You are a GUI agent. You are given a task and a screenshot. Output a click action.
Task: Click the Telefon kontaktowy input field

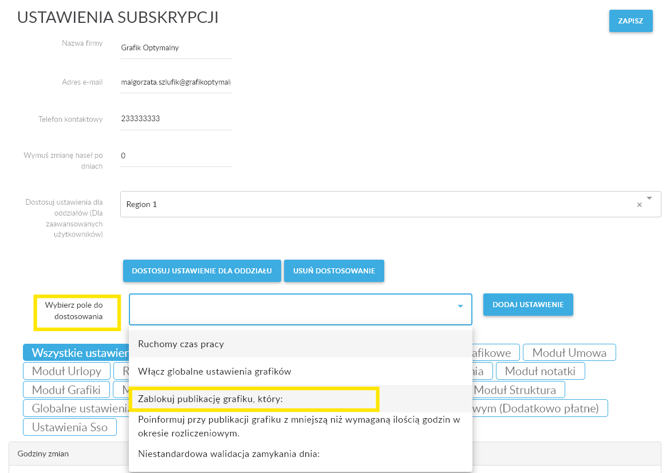pos(175,119)
